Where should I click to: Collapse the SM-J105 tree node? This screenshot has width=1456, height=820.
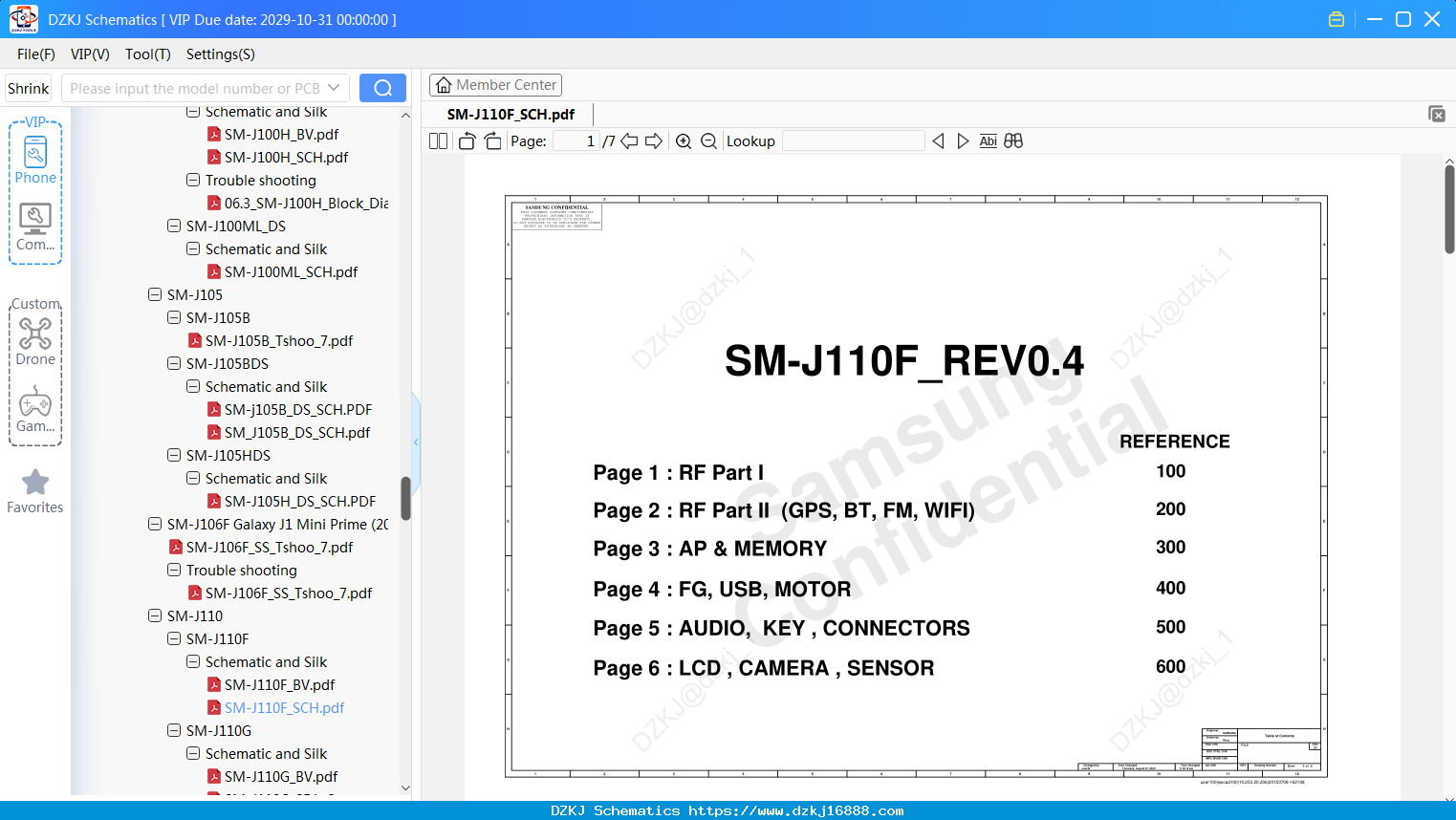[x=155, y=294]
